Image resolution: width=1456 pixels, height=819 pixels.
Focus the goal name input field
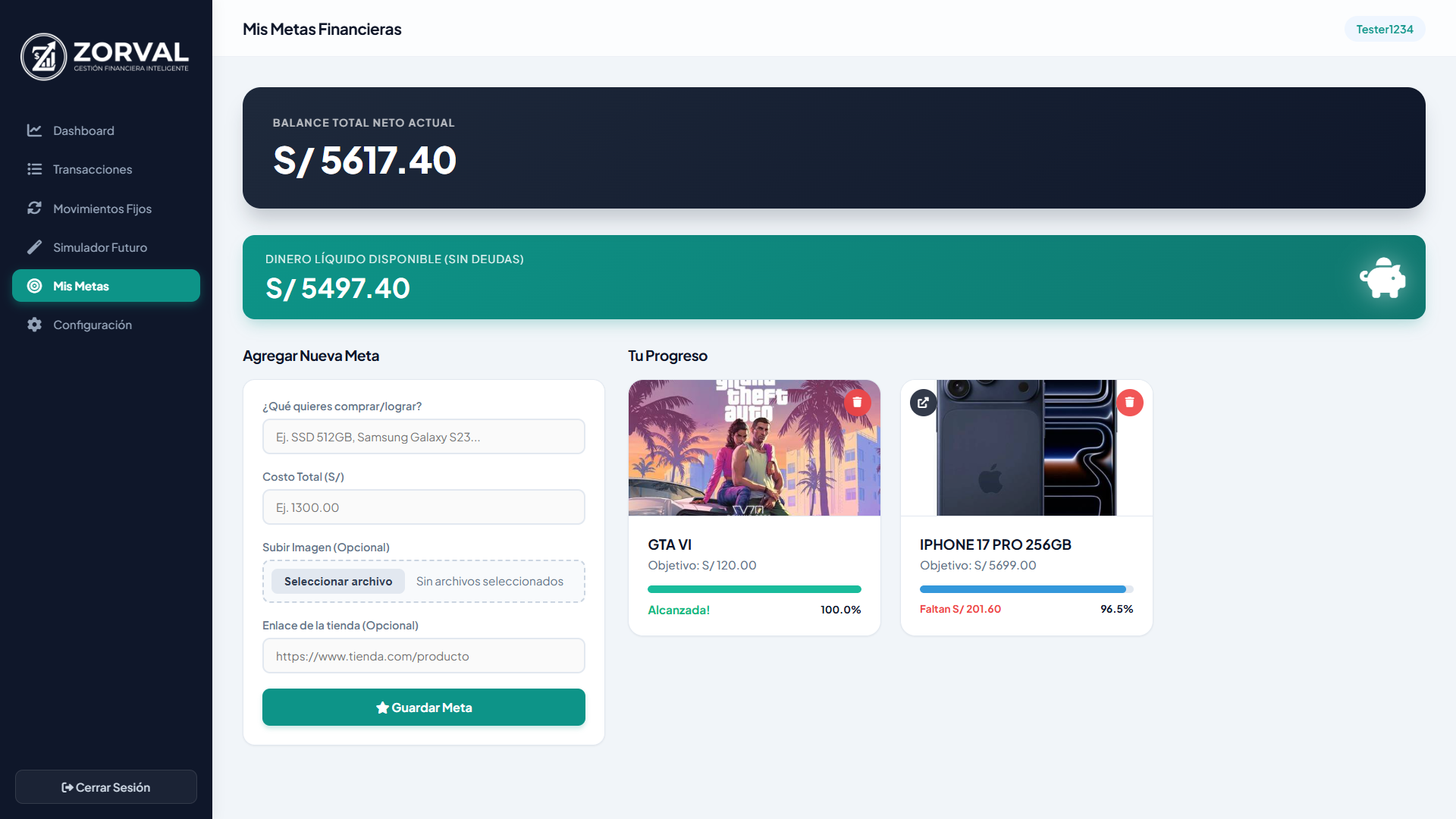[423, 437]
